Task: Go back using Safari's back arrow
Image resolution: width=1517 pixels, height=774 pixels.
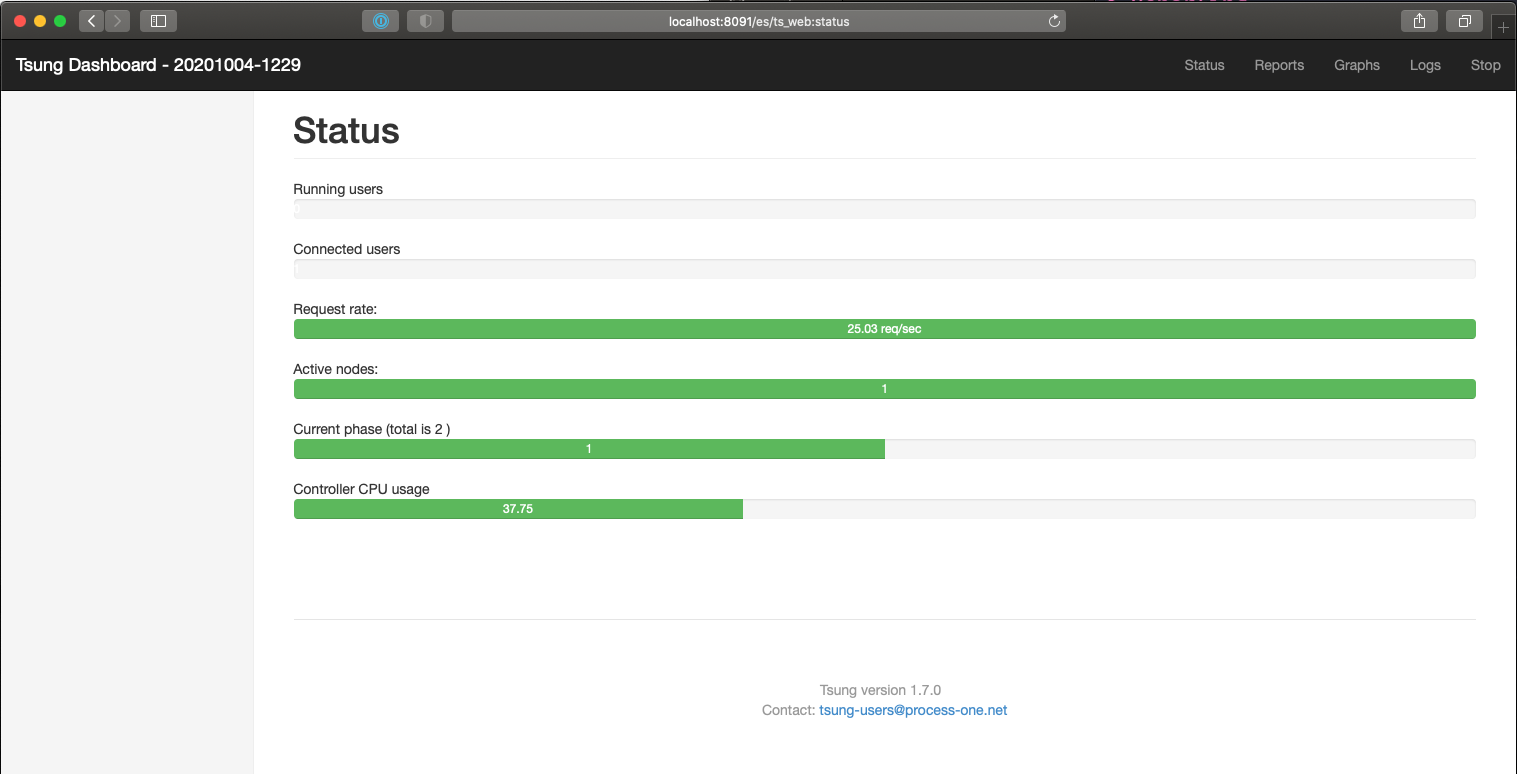Action: (x=92, y=20)
